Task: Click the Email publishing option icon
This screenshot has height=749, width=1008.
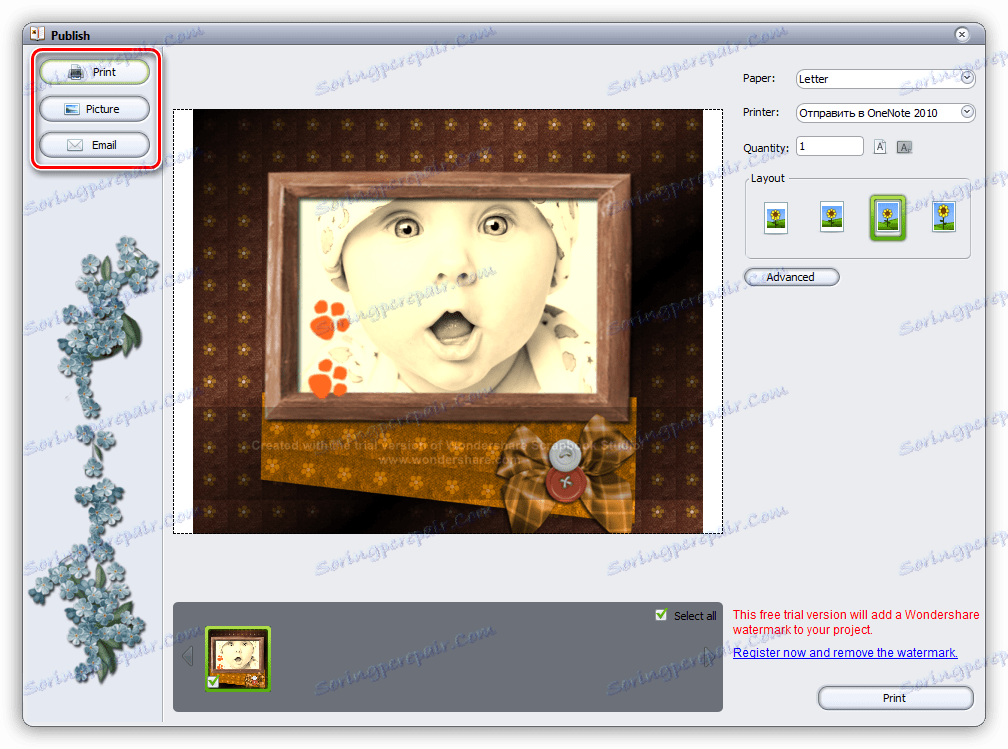Action: [x=93, y=144]
